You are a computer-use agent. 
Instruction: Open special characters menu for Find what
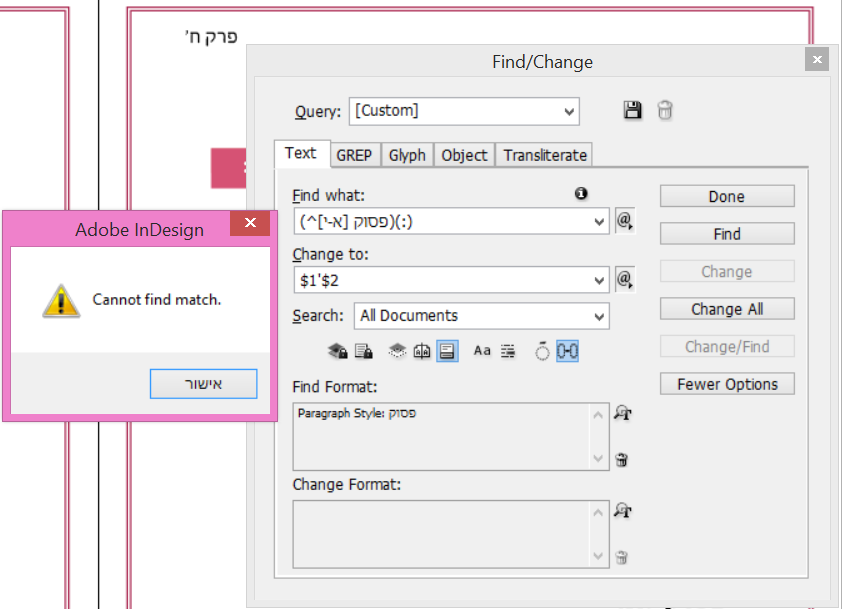(x=625, y=221)
